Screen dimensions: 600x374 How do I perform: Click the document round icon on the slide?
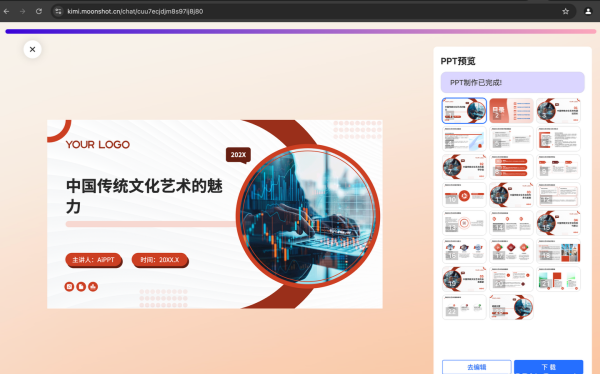click(x=81, y=286)
